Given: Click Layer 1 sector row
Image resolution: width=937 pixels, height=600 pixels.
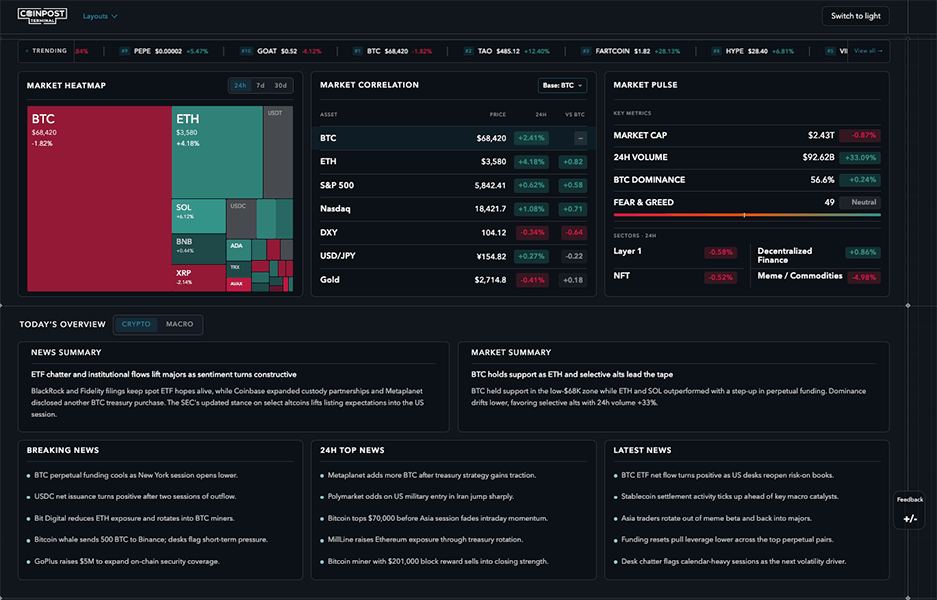Looking at the screenshot, I should tap(675, 252).
